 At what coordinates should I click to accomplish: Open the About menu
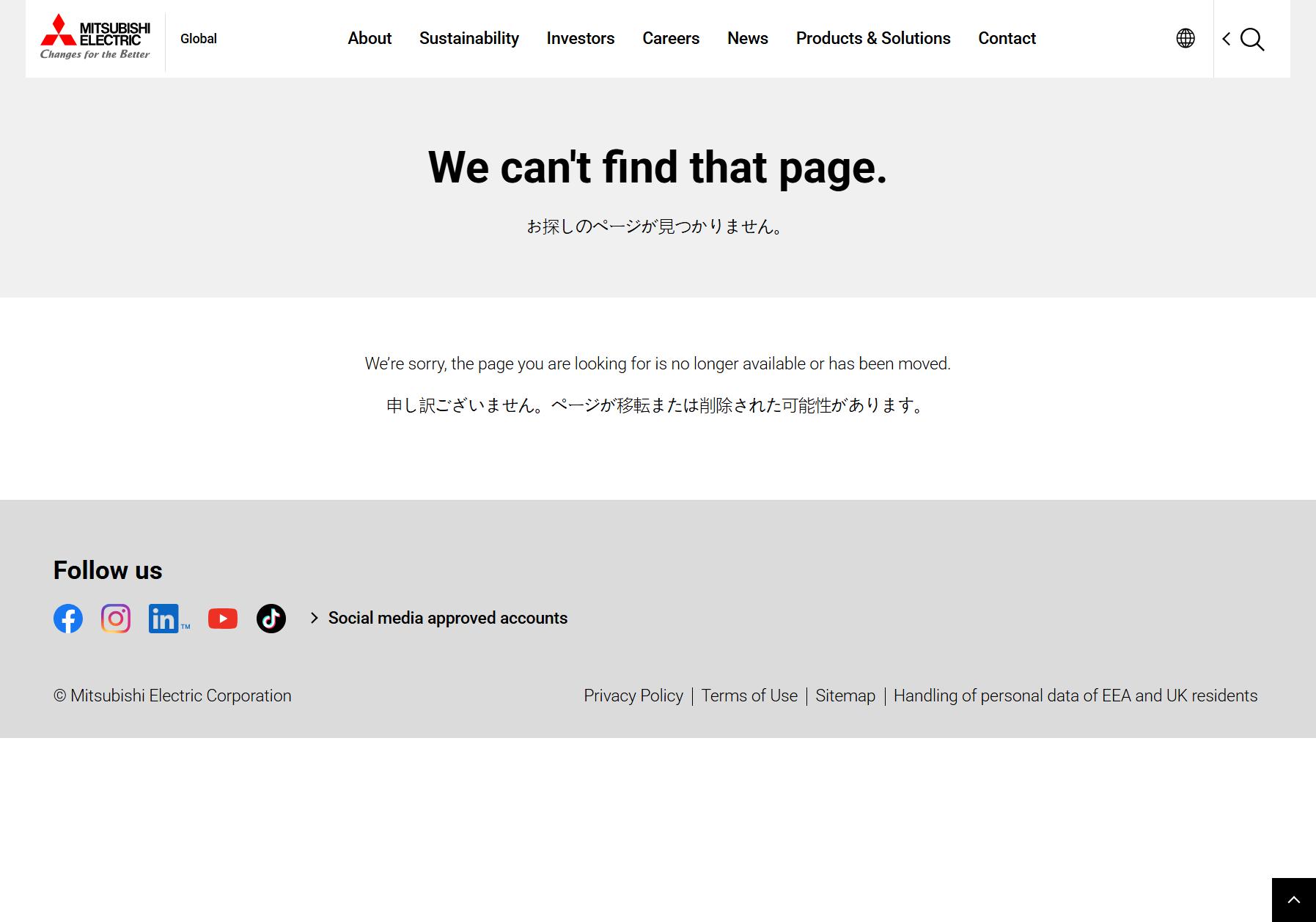click(370, 38)
